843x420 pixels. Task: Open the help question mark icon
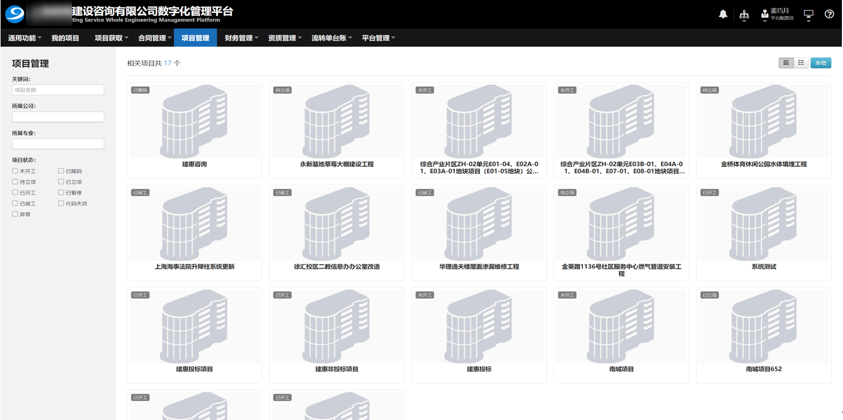coord(829,15)
